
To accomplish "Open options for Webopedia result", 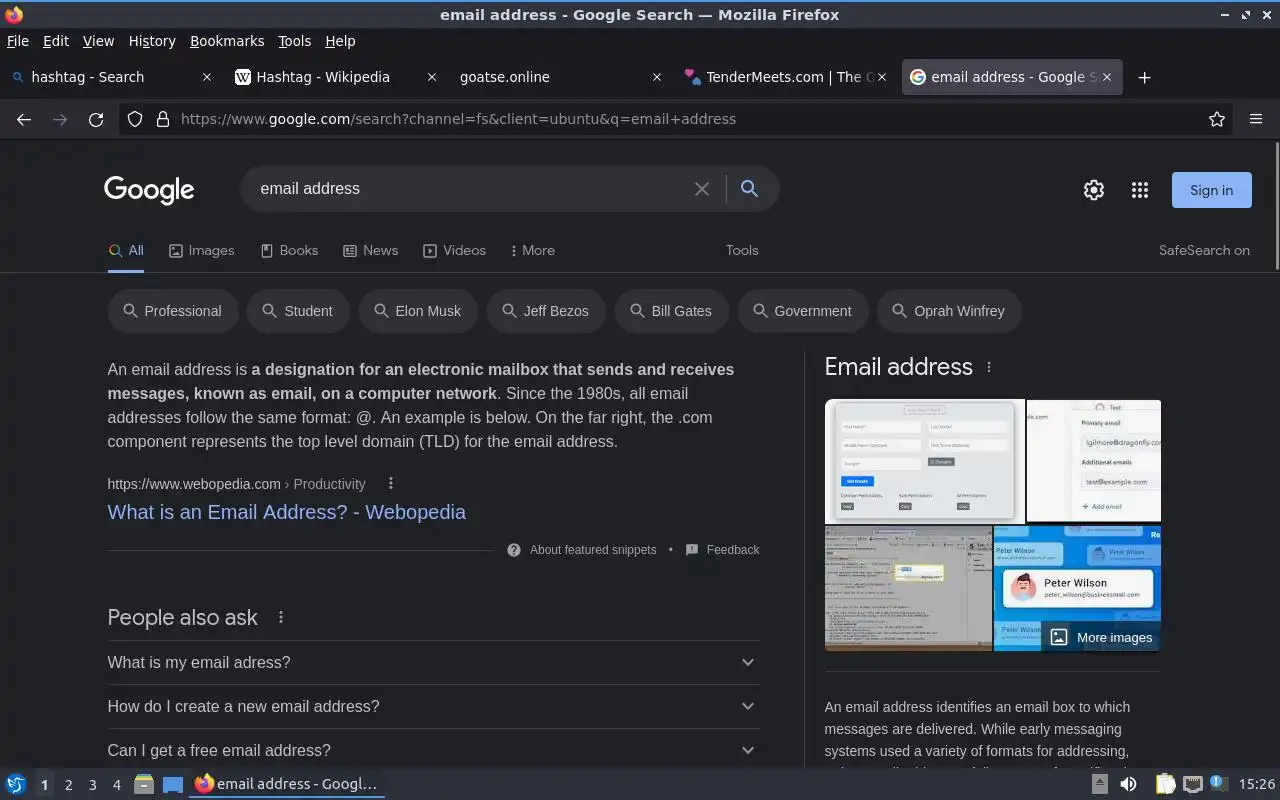I will coord(391,484).
